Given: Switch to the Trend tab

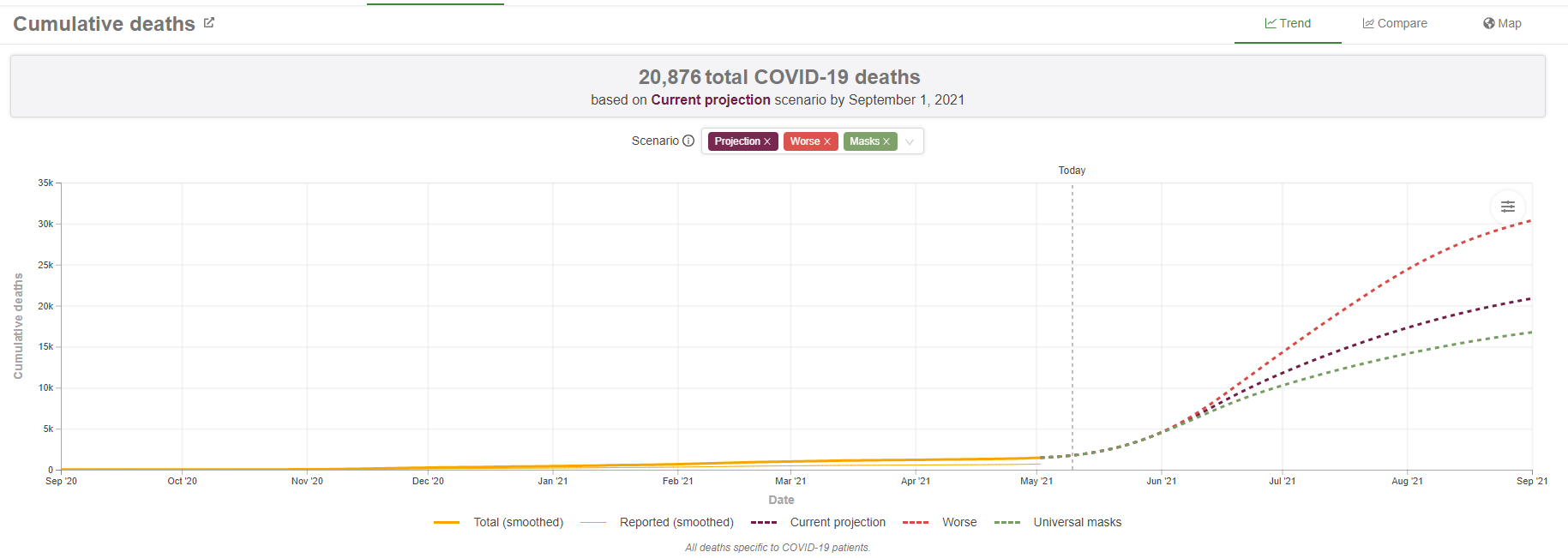Looking at the screenshot, I should pyautogui.click(x=1288, y=23).
